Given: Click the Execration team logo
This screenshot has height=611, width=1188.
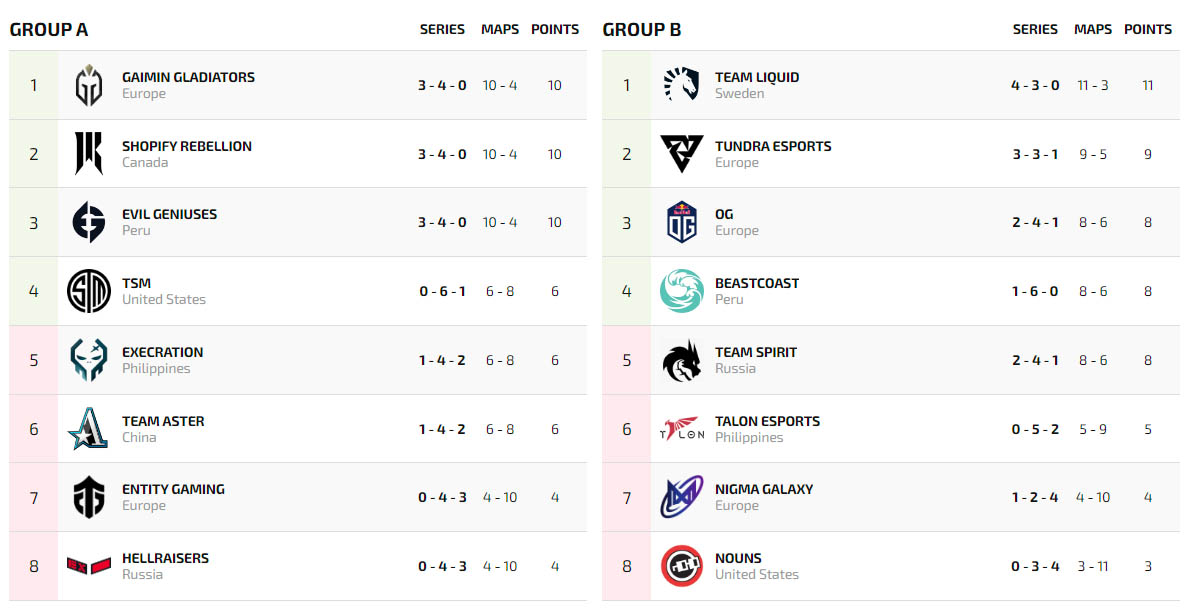Looking at the screenshot, I should [x=89, y=360].
